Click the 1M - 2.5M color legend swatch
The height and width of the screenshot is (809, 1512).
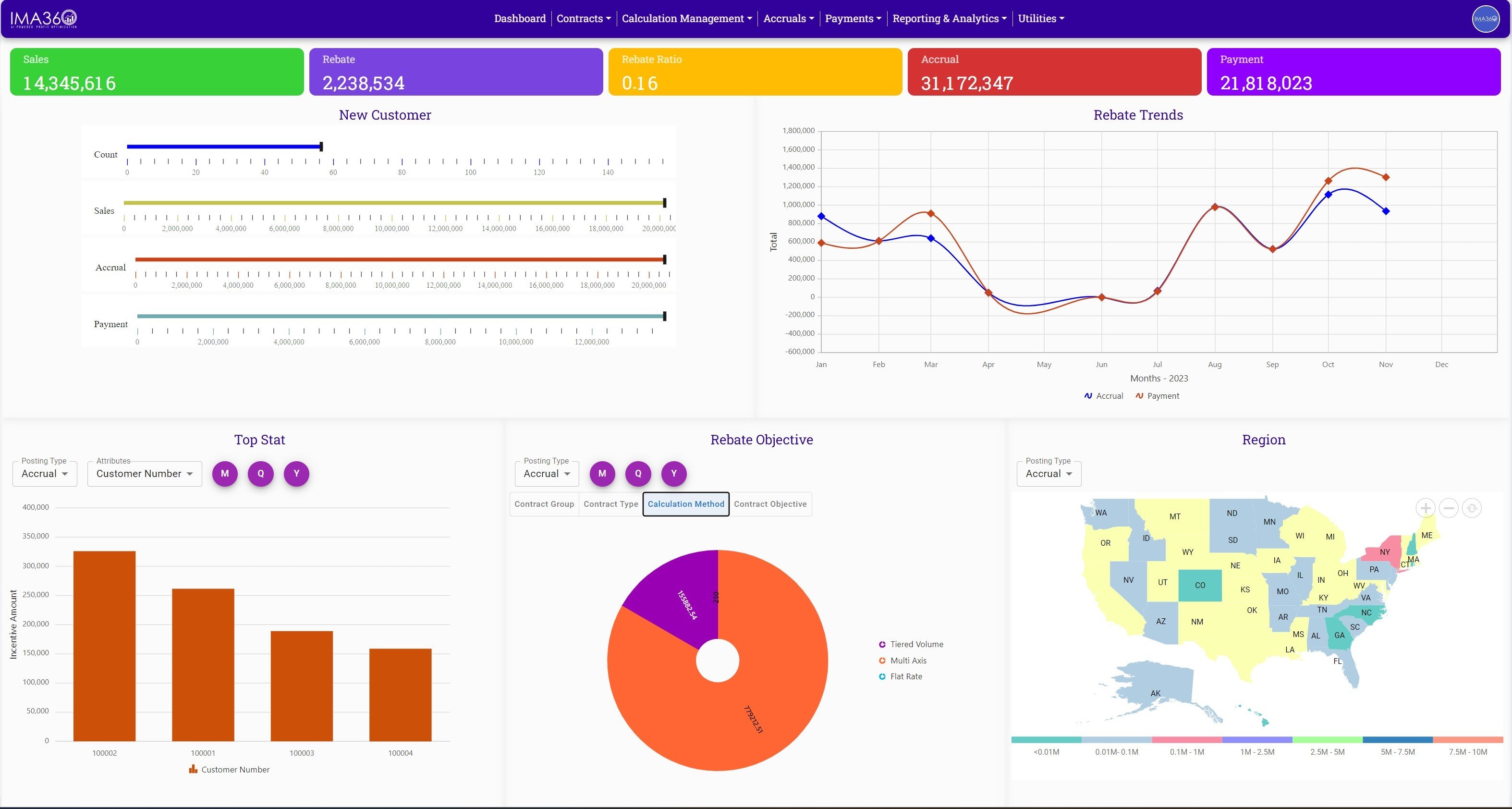[x=1256, y=740]
